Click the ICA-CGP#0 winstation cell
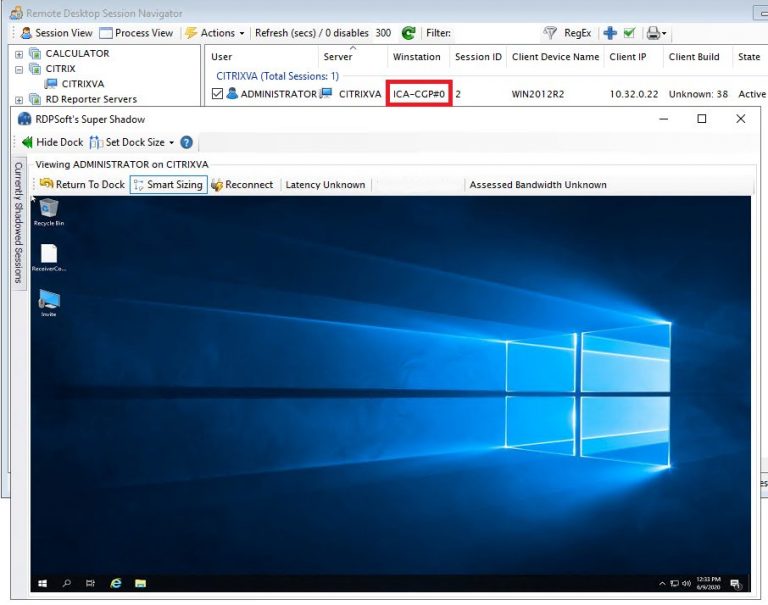This screenshot has height=605, width=768. click(419, 94)
